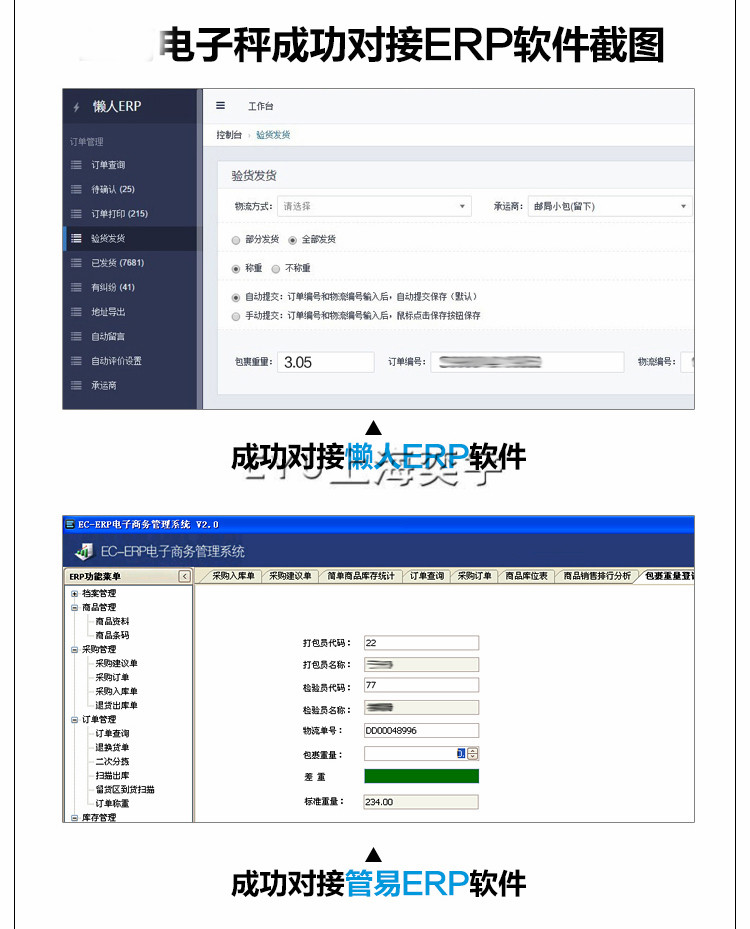Switch to the 采购建议单 tab

(290, 576)
